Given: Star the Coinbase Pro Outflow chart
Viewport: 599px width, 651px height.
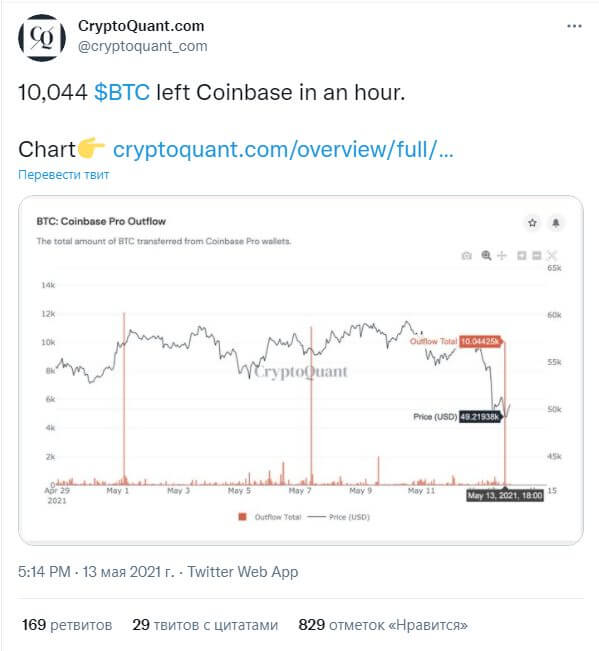Looking at the screenshot, I should (532, 223).
